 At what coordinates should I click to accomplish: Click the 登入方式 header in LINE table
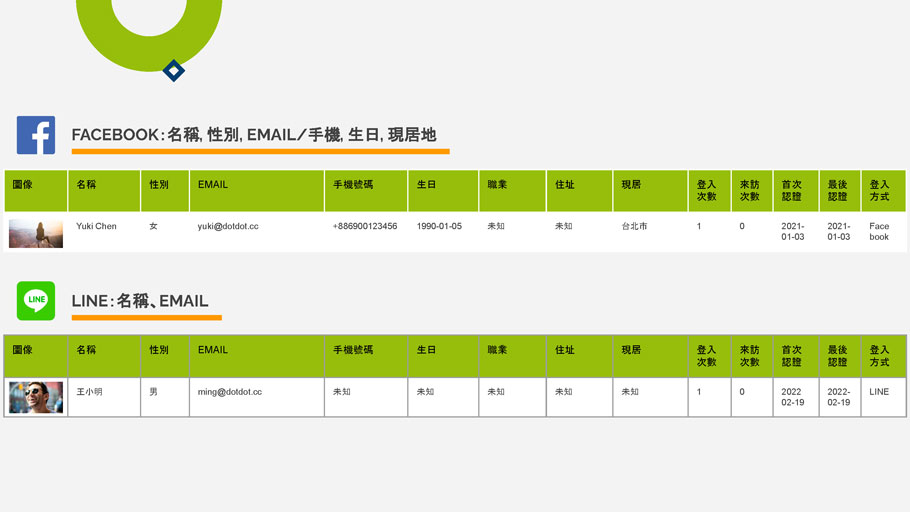[879, 356]
